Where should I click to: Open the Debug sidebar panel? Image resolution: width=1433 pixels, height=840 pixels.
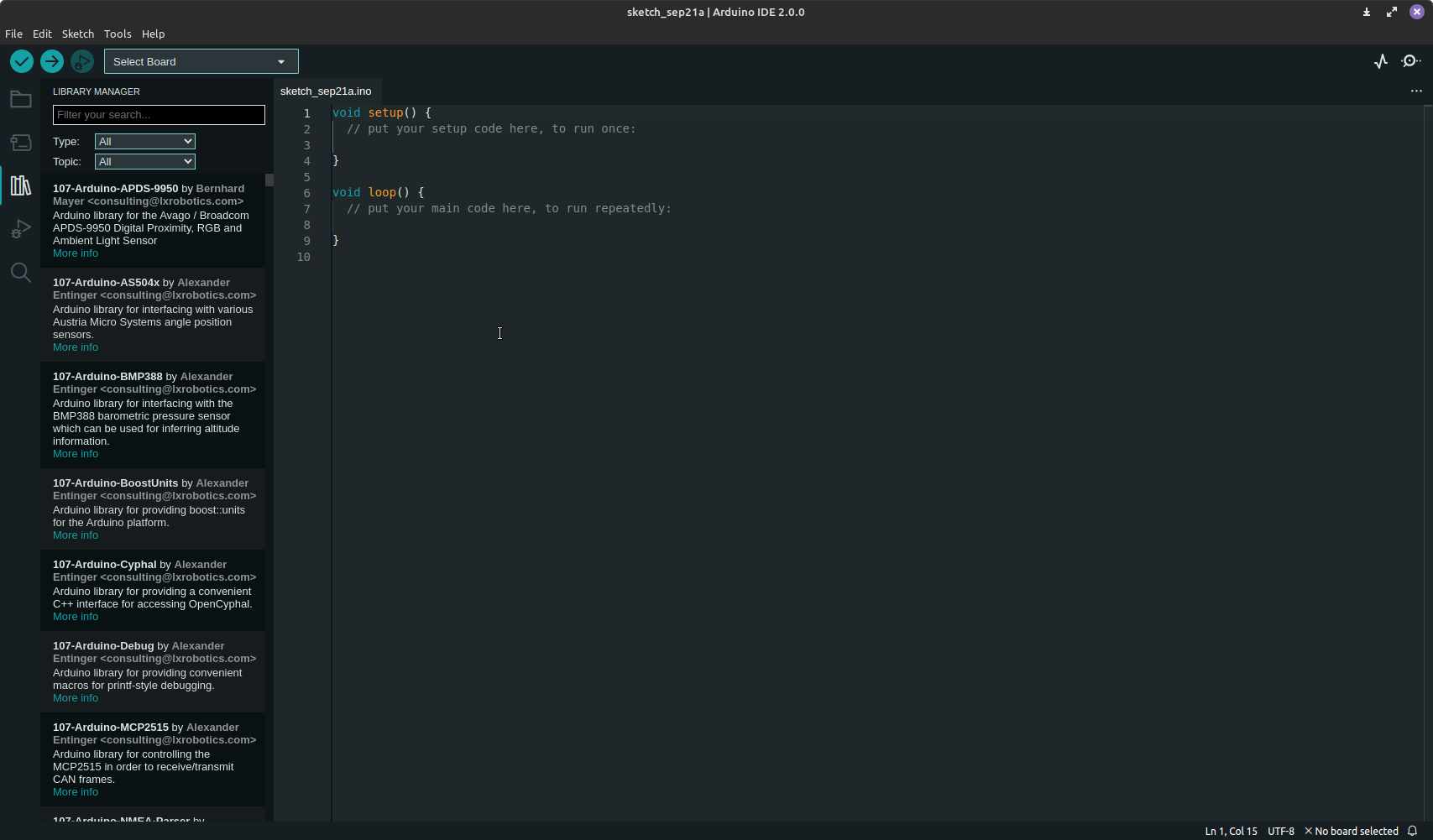(x=20, y=229)
